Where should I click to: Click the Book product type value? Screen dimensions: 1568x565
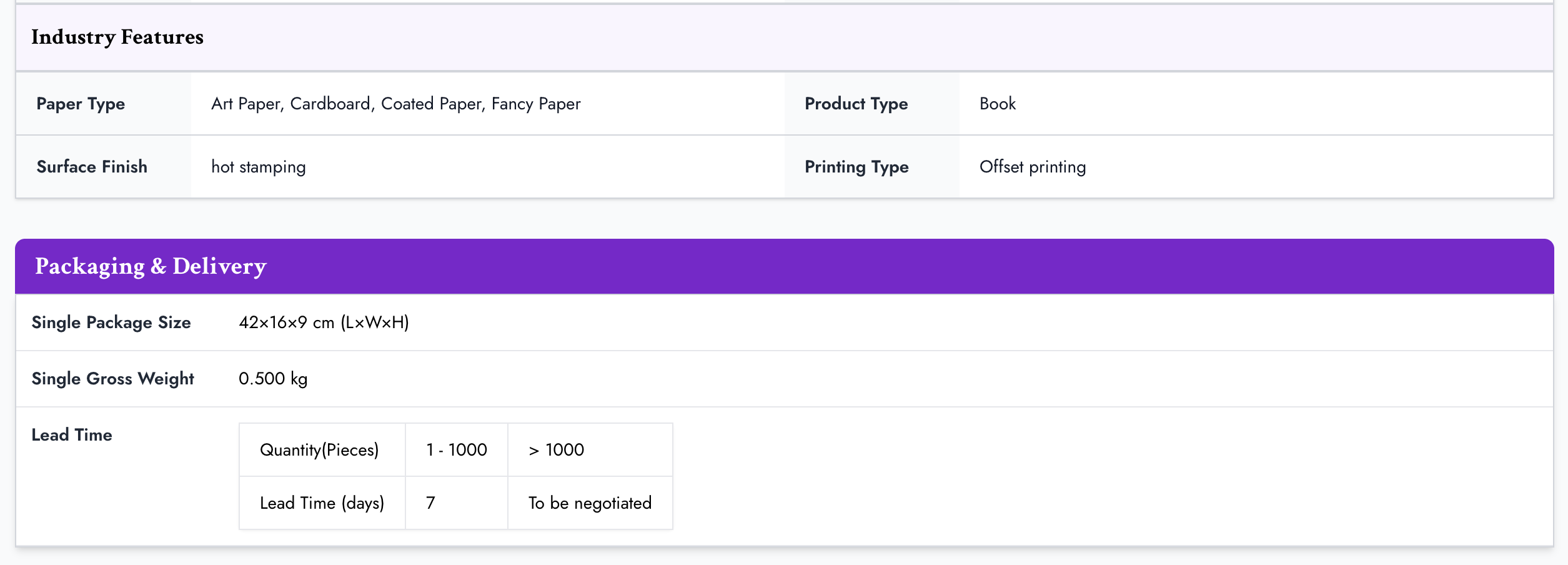997,104
